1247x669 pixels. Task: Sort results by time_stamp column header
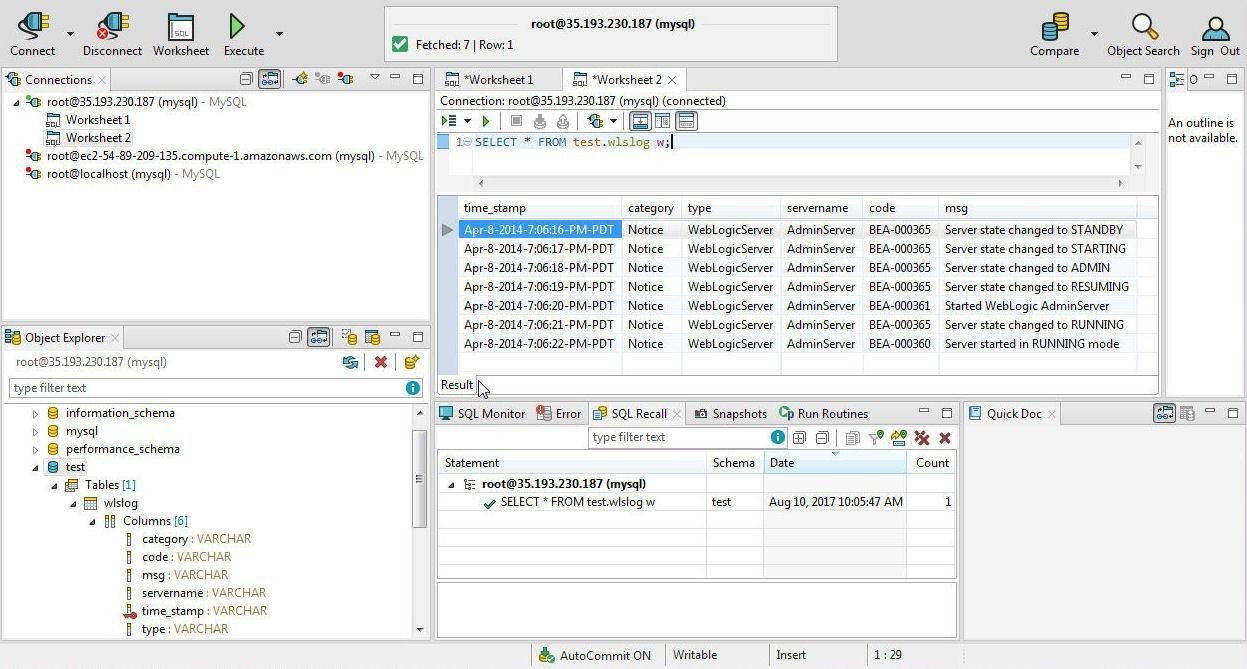(540, 208)
